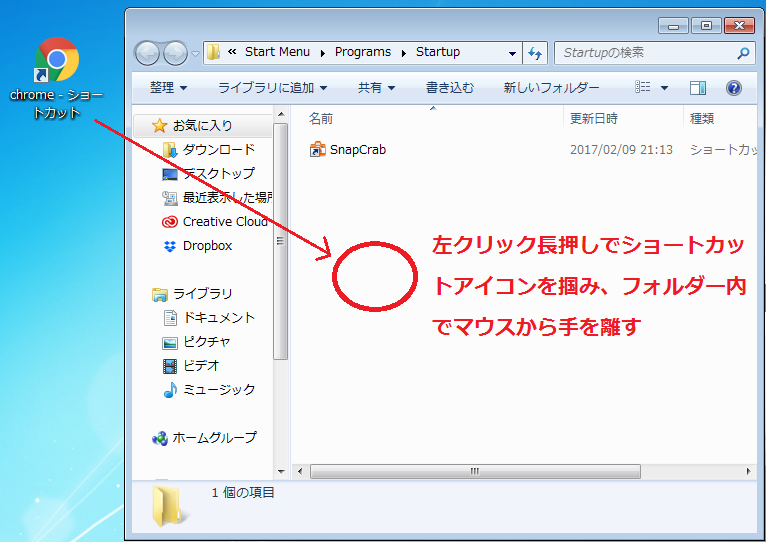Click horizontal scrollbar left arrow

(300, 472)
